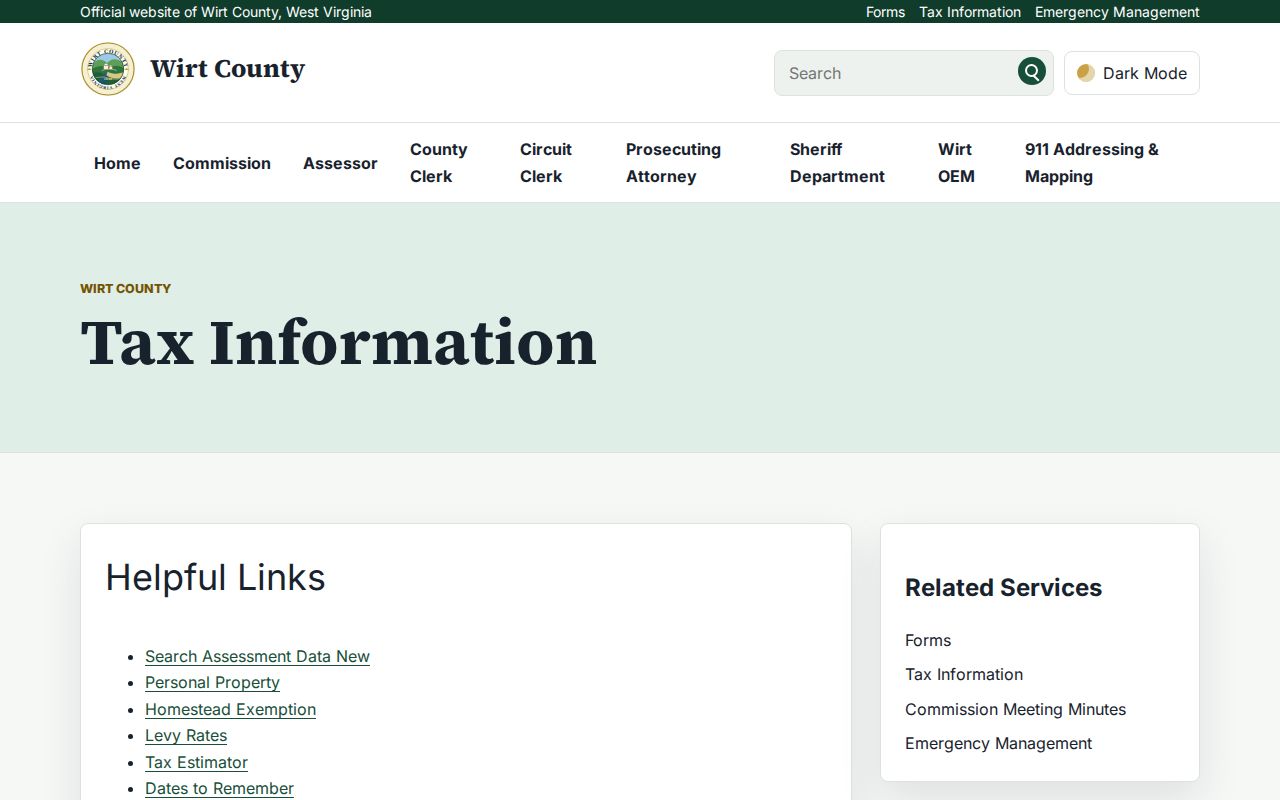Viewport: 1280px width, 800px height.
Task: Open the Home menu item
Action: point(117,163)
